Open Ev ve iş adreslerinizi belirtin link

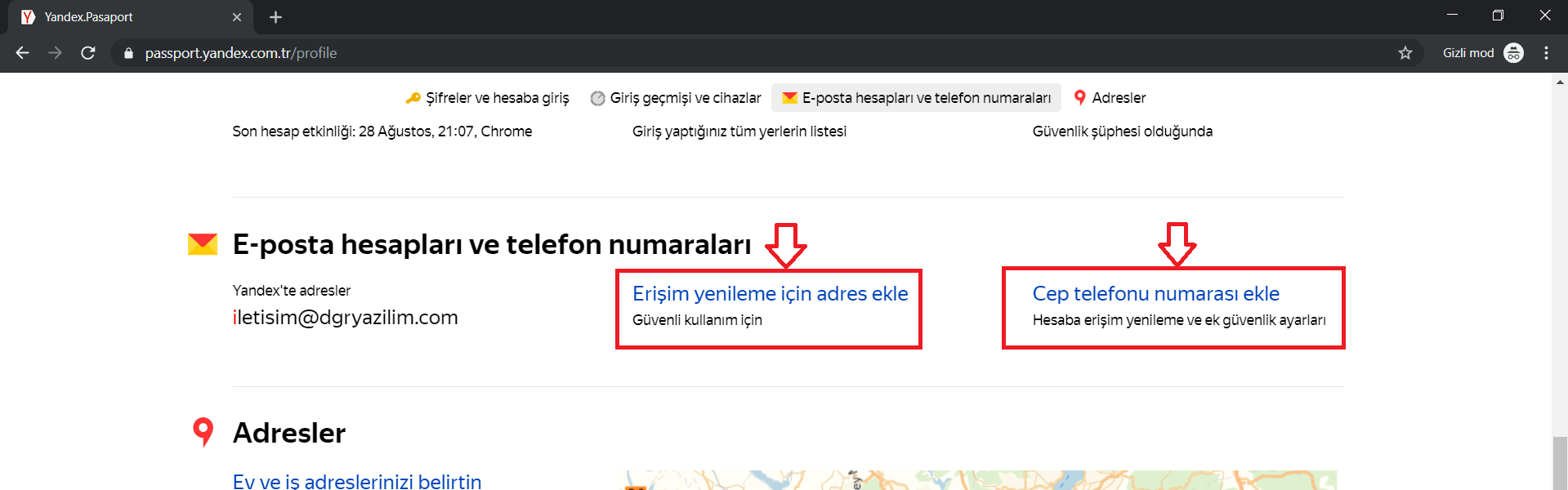pyautogui.click(x=357, y=481)
